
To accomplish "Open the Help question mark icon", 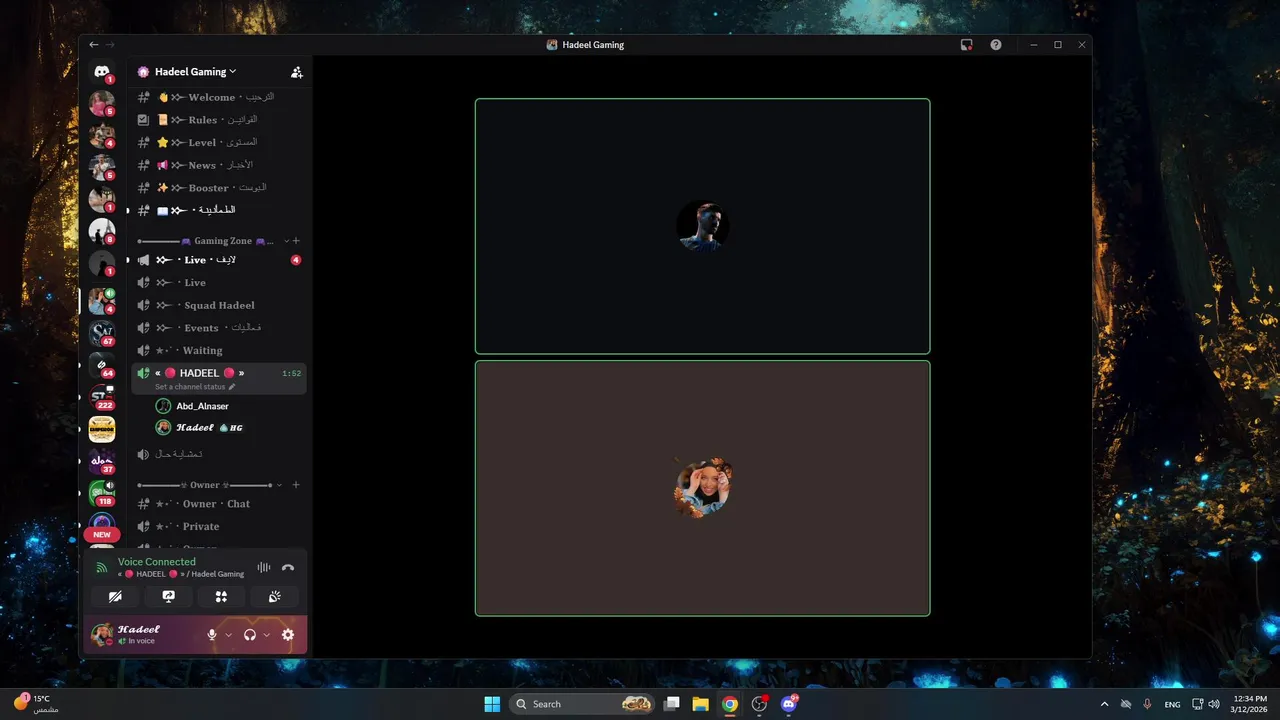I will coord(996,45).
